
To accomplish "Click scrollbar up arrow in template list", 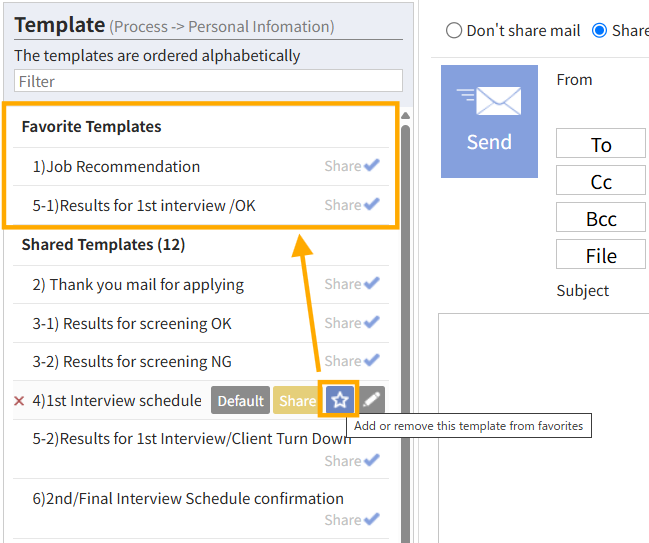I will pyautogui.click(x=406, y=115).
